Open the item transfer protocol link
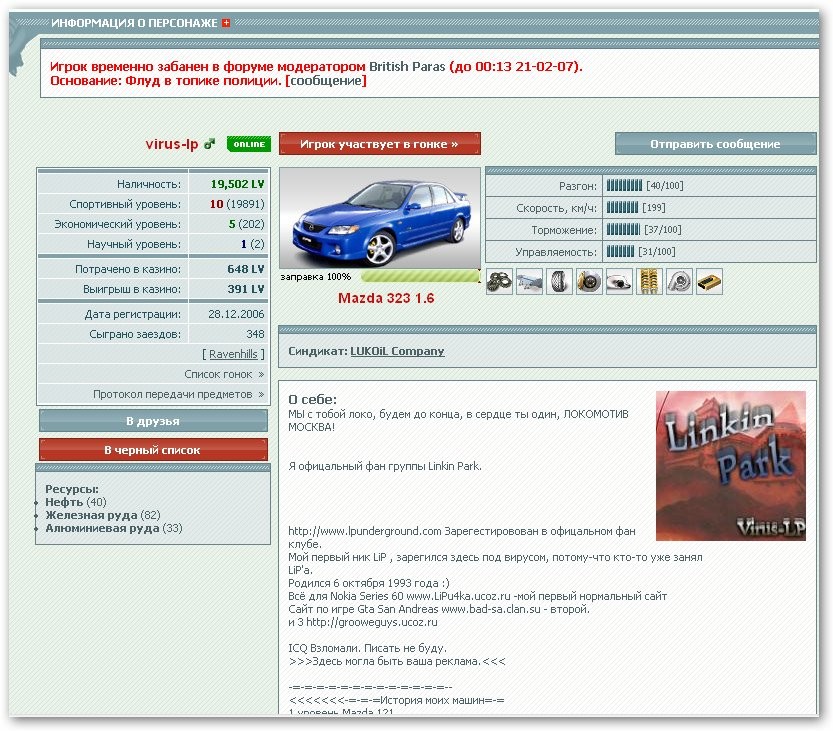Viewport: 833px width, 731px height. 178,394
